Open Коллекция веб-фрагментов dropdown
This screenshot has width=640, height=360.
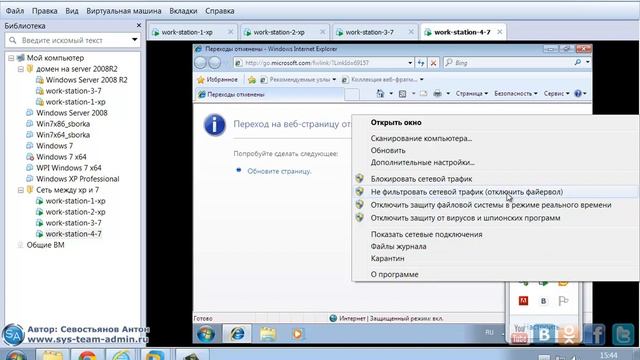(x=383, y=80)
